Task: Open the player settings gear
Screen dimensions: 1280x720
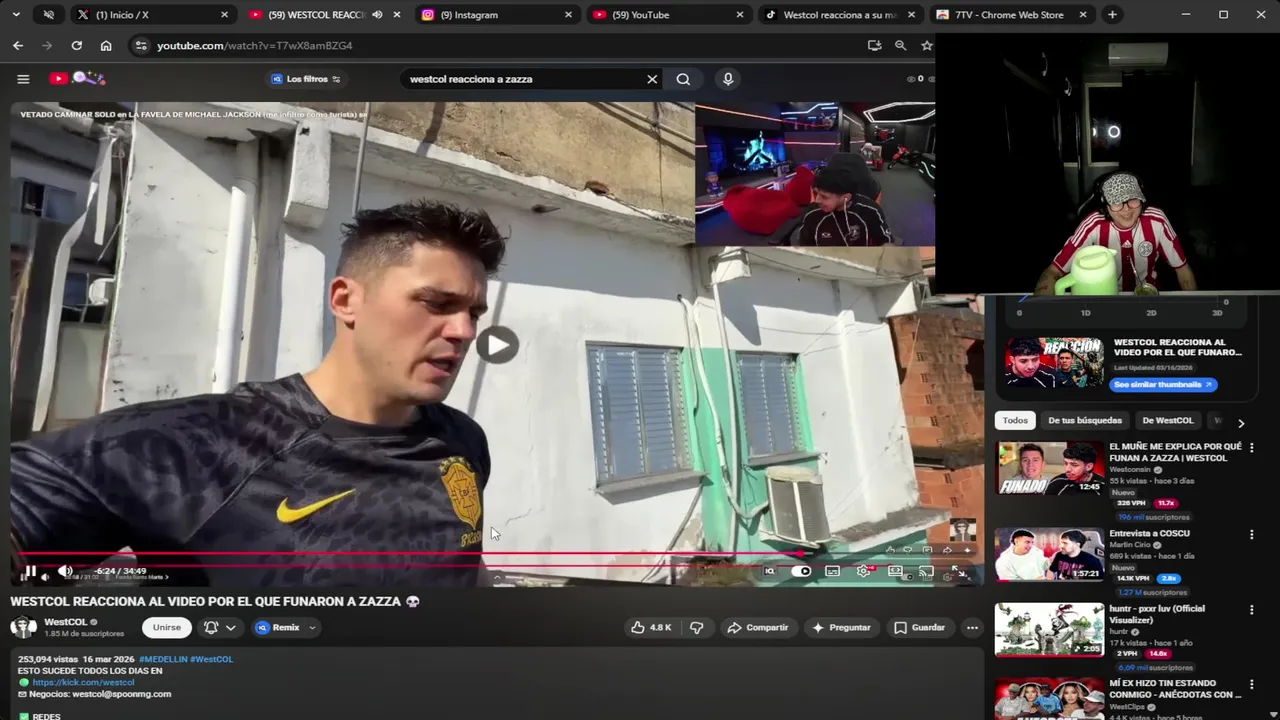Action: 863,571
